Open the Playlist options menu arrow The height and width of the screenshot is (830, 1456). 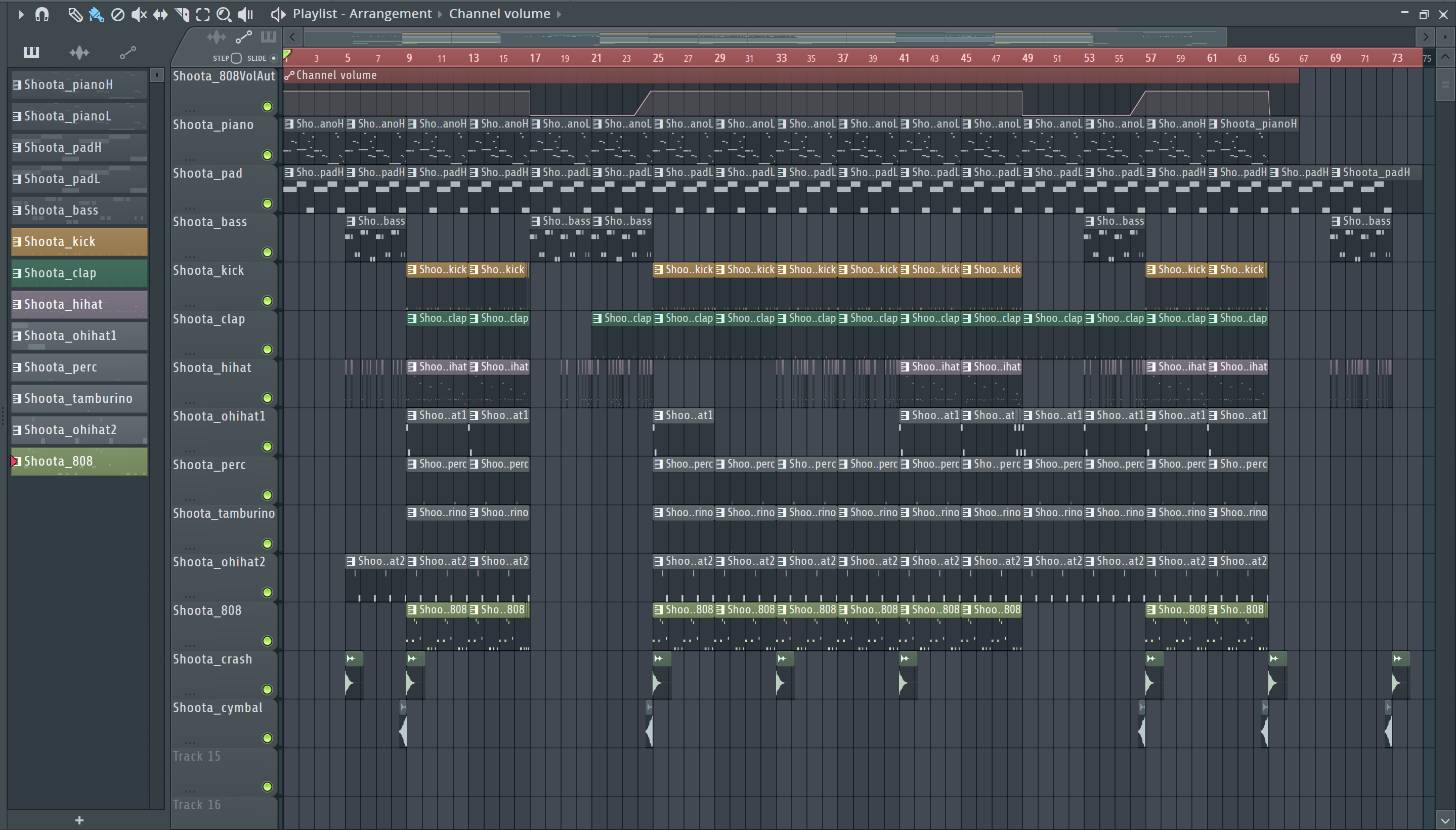click(21, 14)
